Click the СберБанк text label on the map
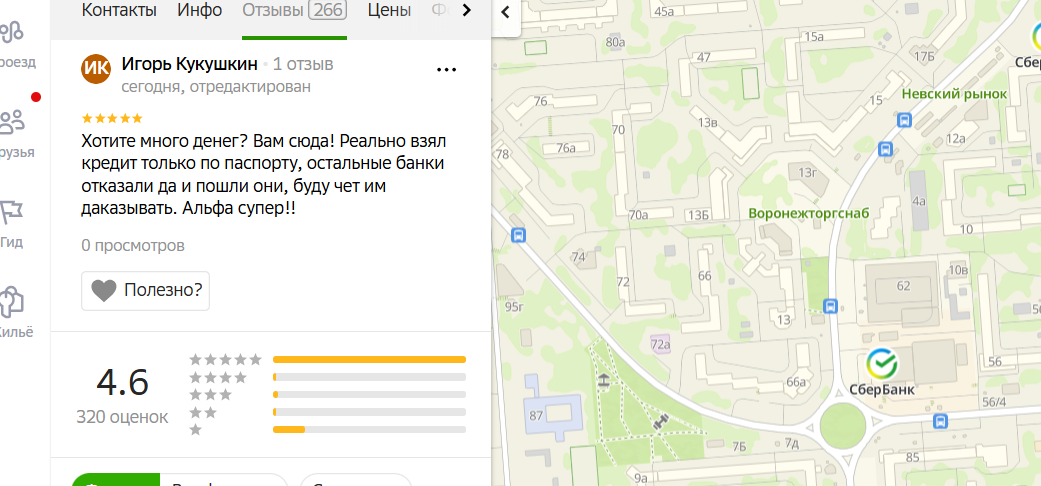Screen dimensions: 1041x486 pyautogui.click(x=882, y=390)
